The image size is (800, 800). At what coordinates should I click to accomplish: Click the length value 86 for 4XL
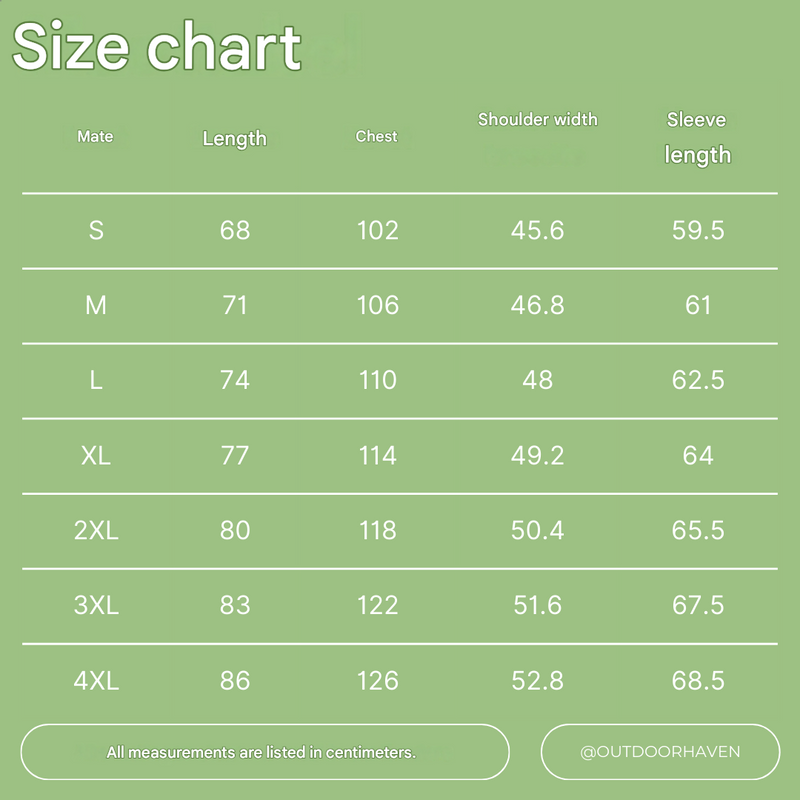click(x=235, y=680)
